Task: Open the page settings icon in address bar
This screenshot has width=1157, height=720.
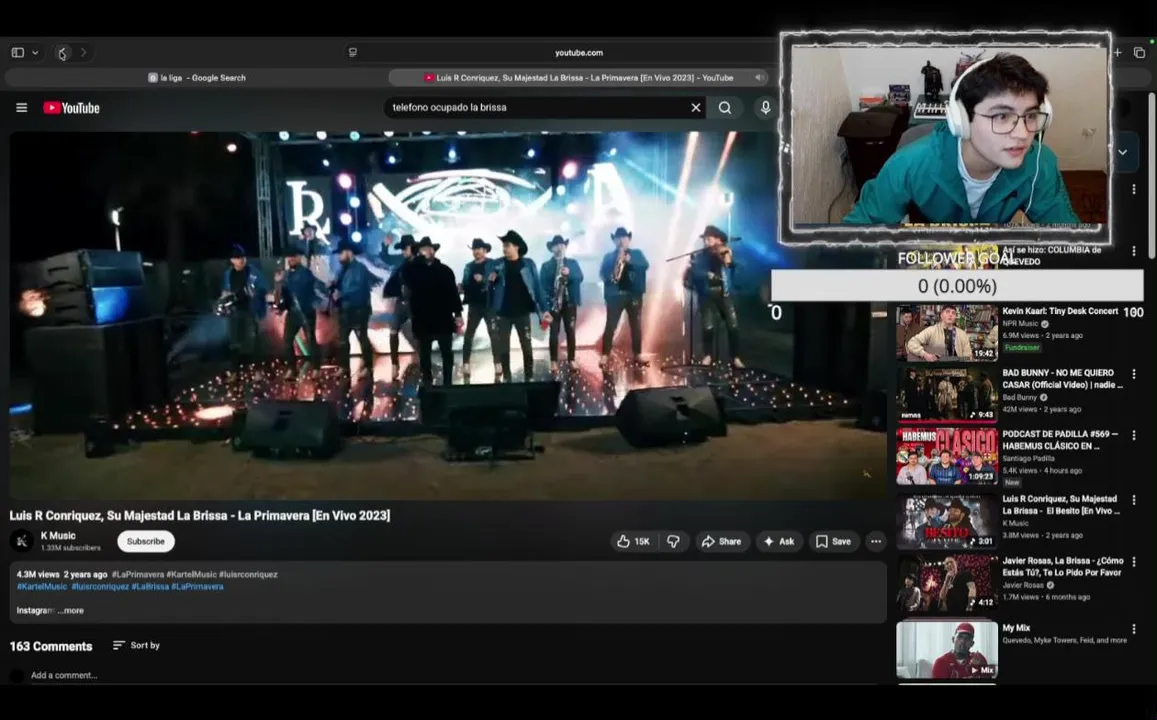Action: (353, 52)
